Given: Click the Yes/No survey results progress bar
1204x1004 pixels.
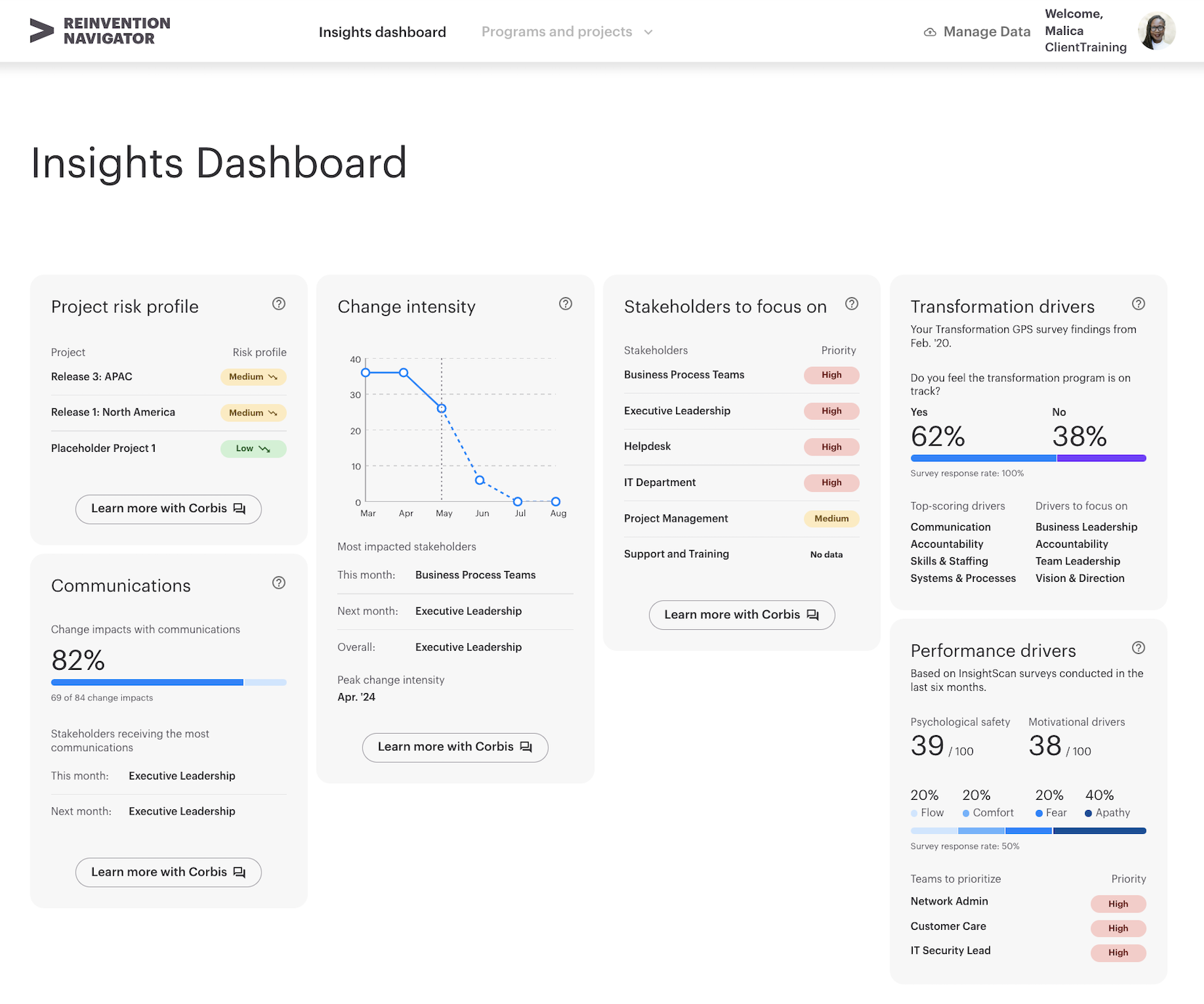Looking at the screenshot, I should (1028, 458).
